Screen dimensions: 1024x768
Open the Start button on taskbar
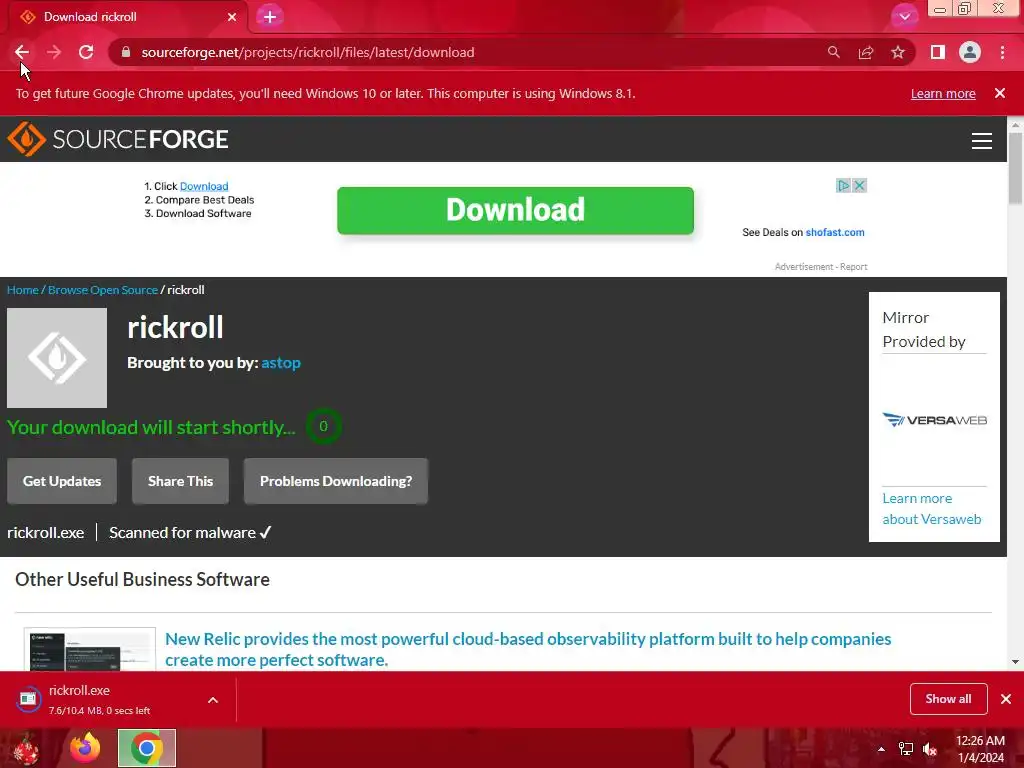[25, 748]
